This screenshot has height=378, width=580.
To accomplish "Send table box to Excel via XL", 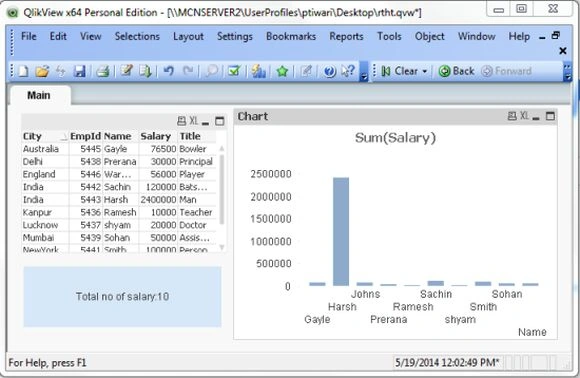I will click(194, 121).
